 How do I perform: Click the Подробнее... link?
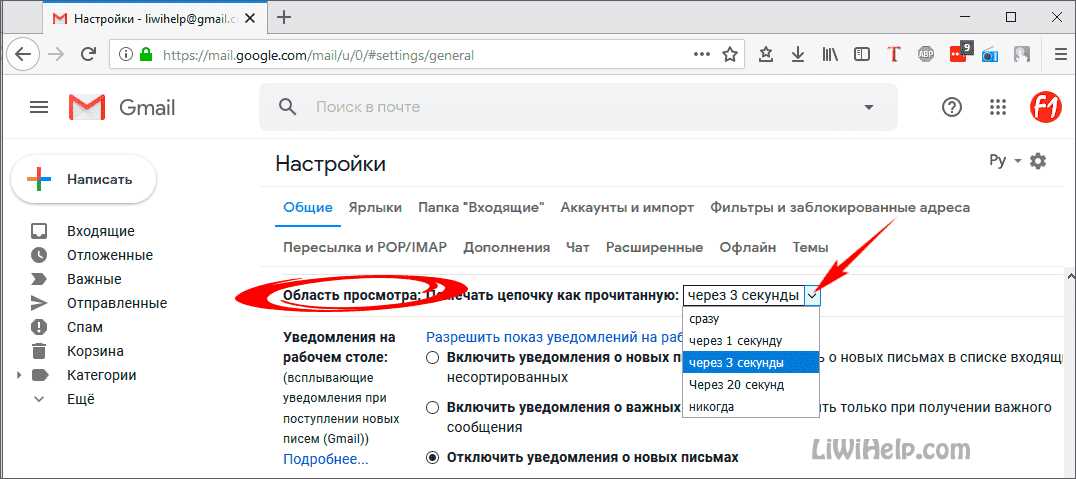point(325,459)
